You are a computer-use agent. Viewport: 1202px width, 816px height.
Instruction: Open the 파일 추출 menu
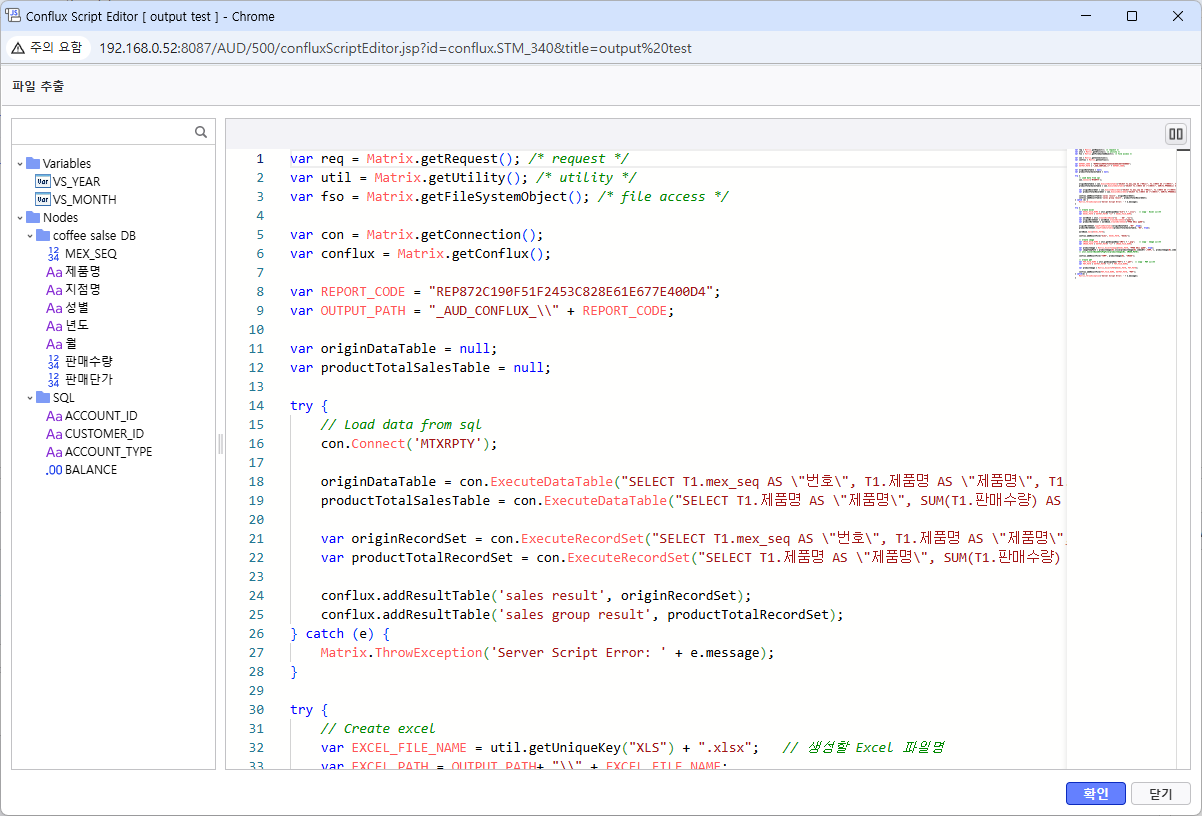pos(38,86)
